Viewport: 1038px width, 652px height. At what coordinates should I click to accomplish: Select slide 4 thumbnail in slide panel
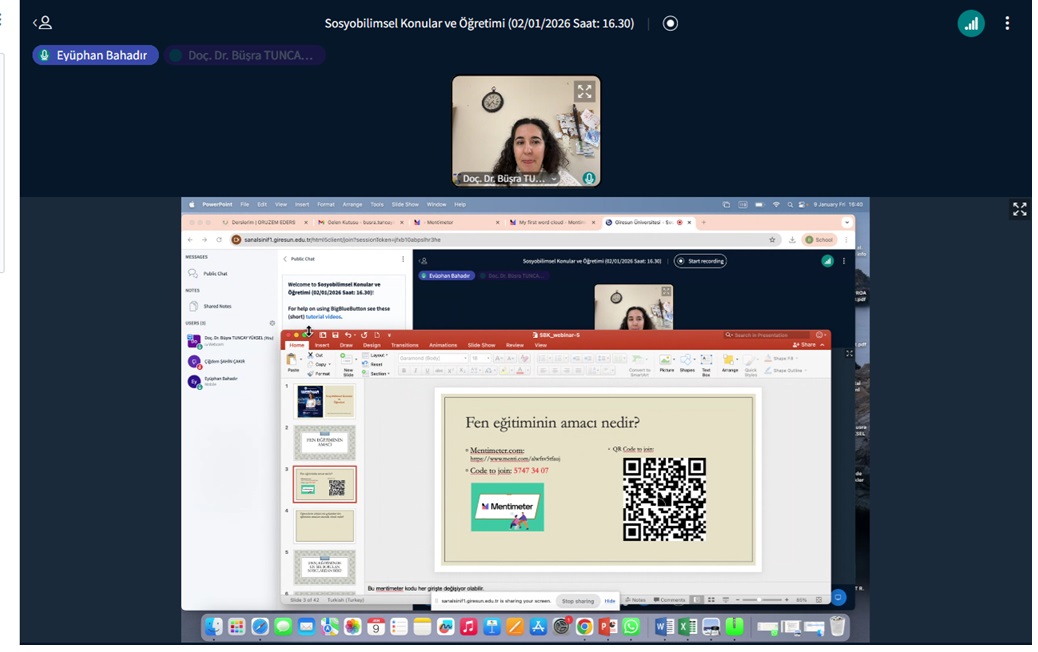point(324,526)
